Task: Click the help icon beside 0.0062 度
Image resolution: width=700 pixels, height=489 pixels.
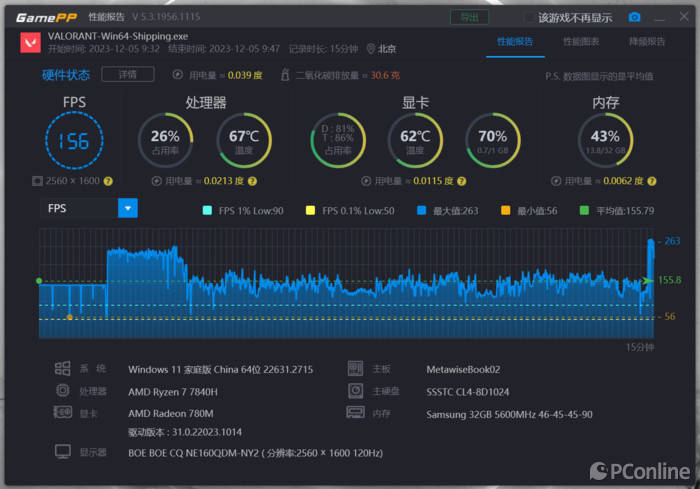Action: point(652,181)
